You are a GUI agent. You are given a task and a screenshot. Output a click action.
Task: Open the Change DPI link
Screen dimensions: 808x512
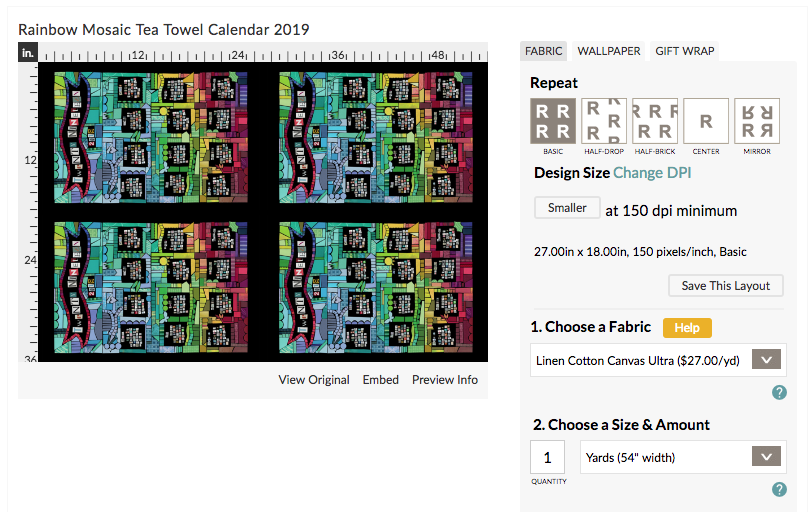click(652, 173)
